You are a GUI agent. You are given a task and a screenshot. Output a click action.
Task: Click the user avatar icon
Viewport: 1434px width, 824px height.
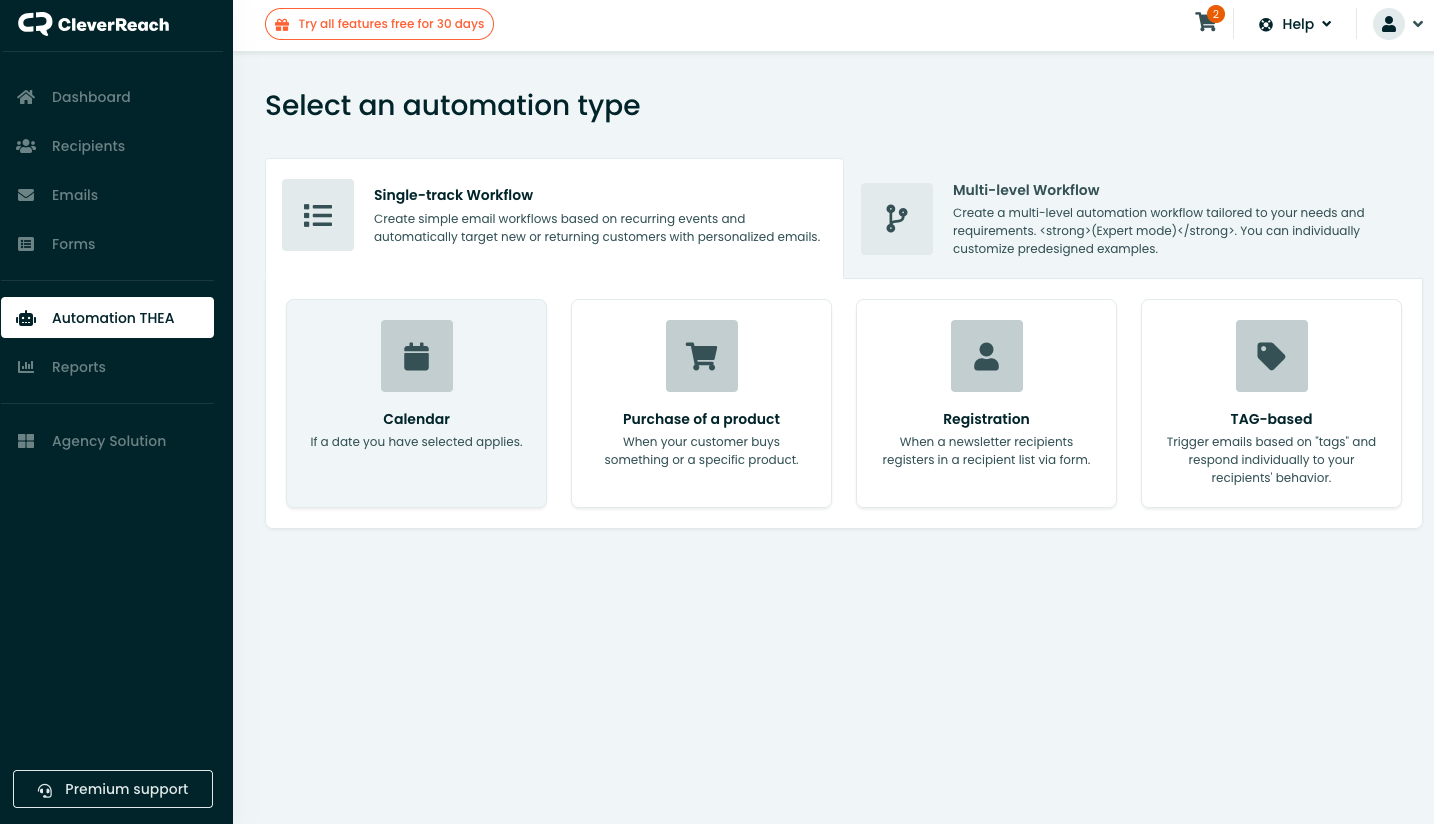[1389, 24]
